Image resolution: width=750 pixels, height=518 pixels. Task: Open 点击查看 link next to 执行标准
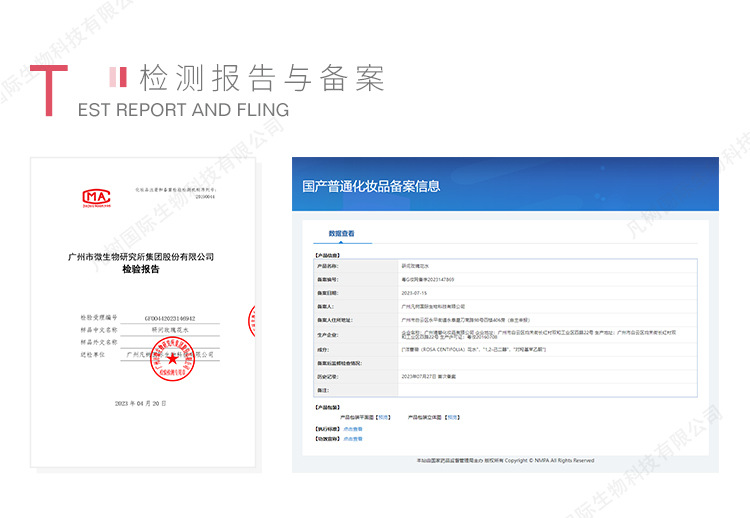click(x=353, y=429)
